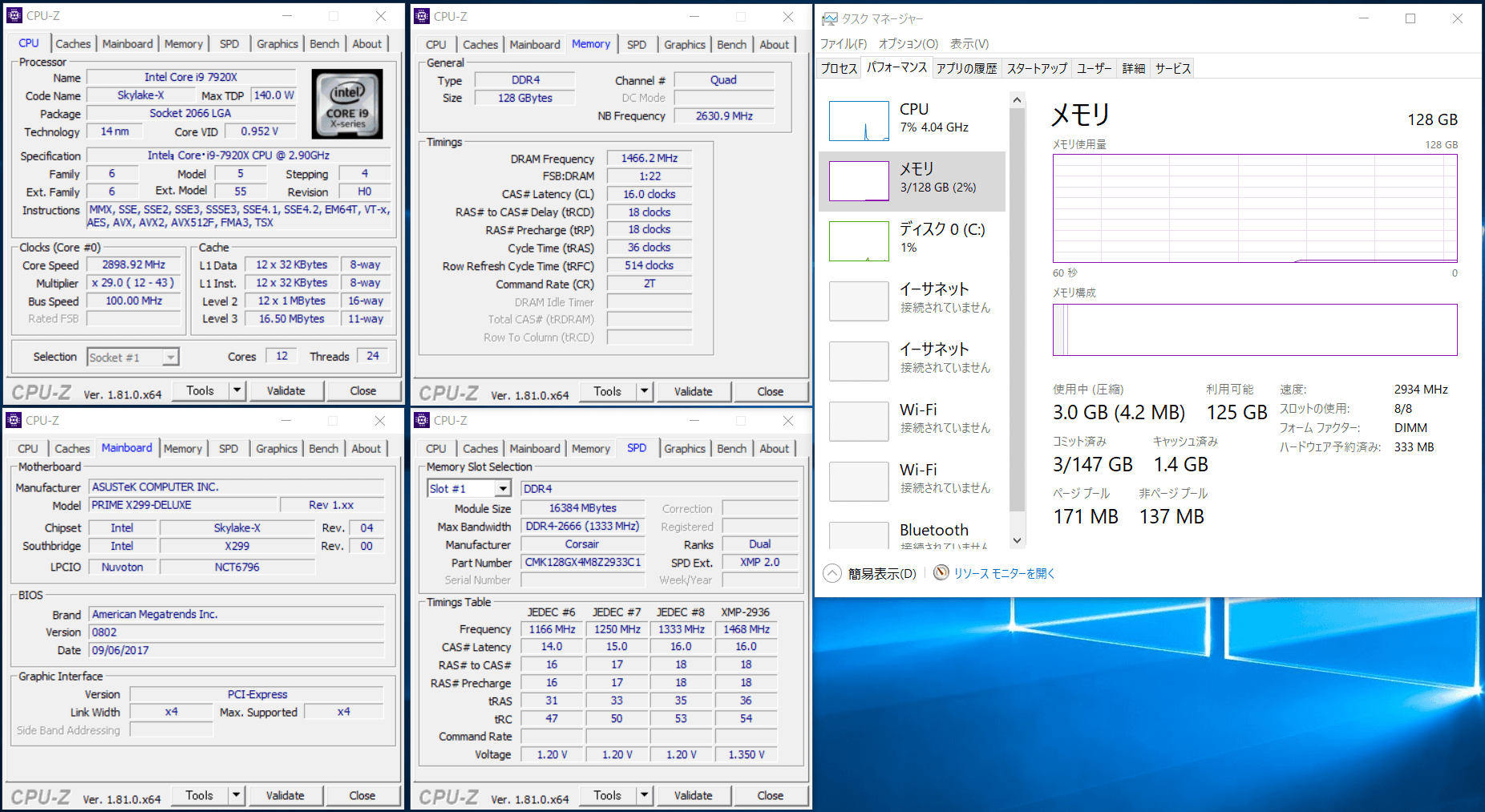
Task: Switch to the 詳細 tab
Action: 1134,68
